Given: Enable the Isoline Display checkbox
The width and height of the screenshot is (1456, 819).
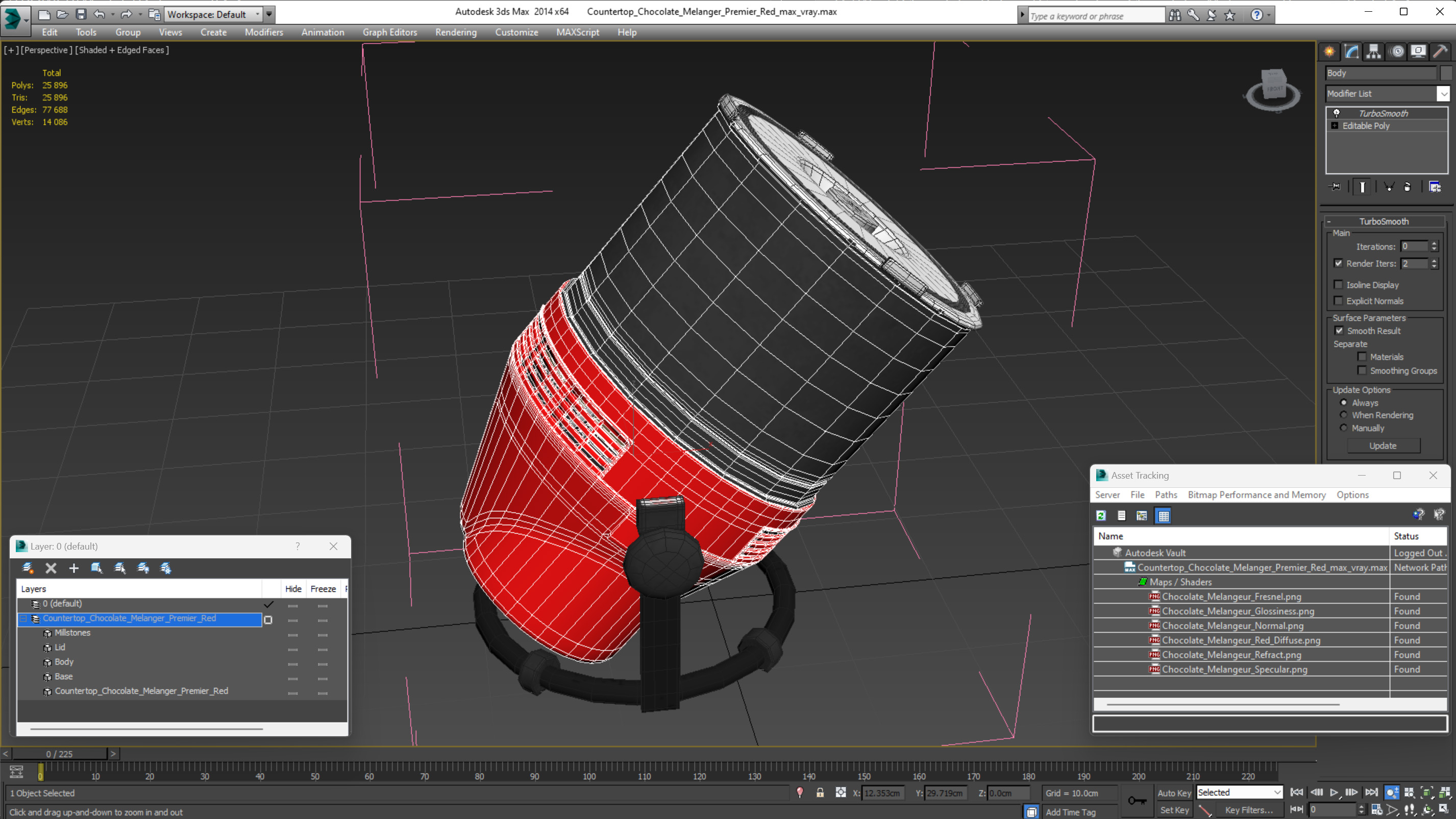Looking at the screenshot, I should coord(1339,284).
